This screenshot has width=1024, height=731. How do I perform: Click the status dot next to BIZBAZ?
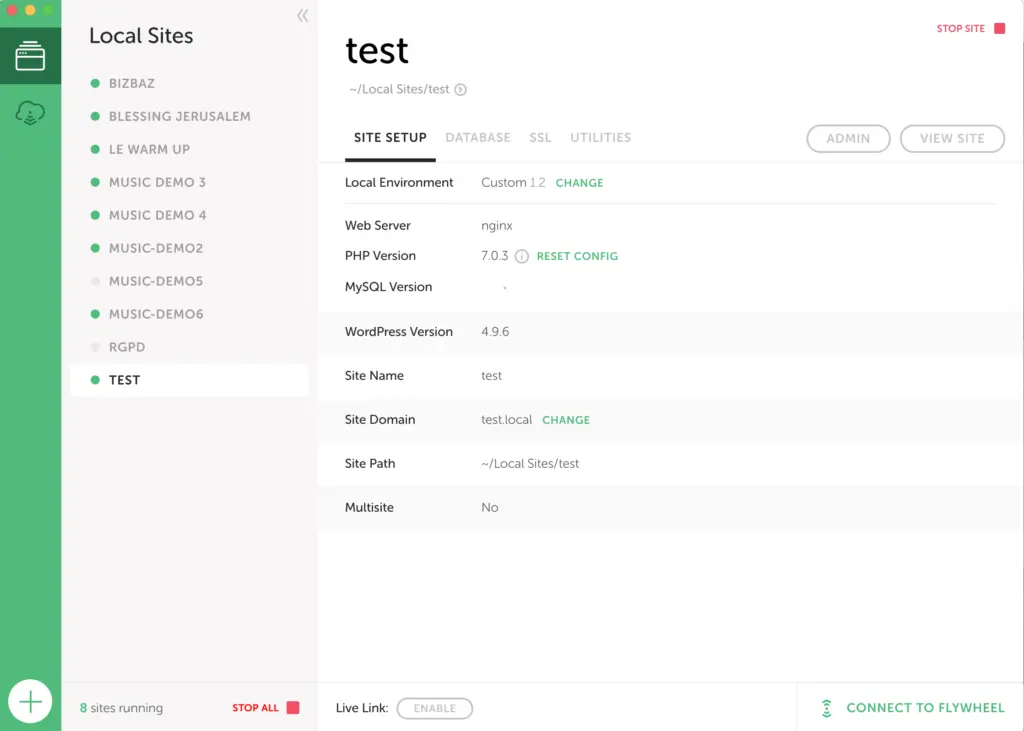(x=95, y=84)
